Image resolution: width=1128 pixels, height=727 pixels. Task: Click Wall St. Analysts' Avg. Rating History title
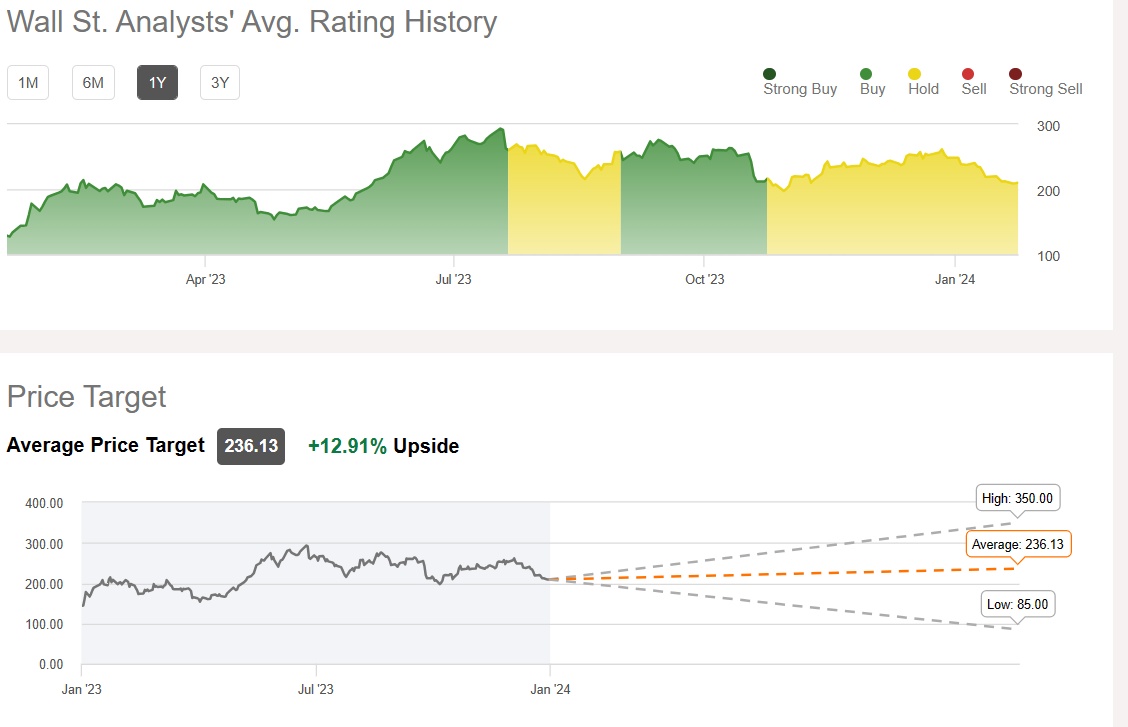tap(252, 22)
